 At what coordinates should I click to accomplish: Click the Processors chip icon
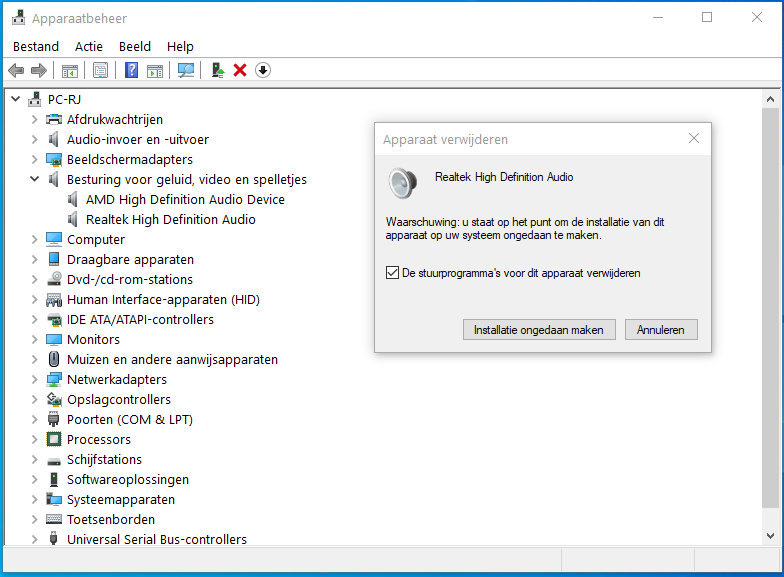tap(54, 439)
